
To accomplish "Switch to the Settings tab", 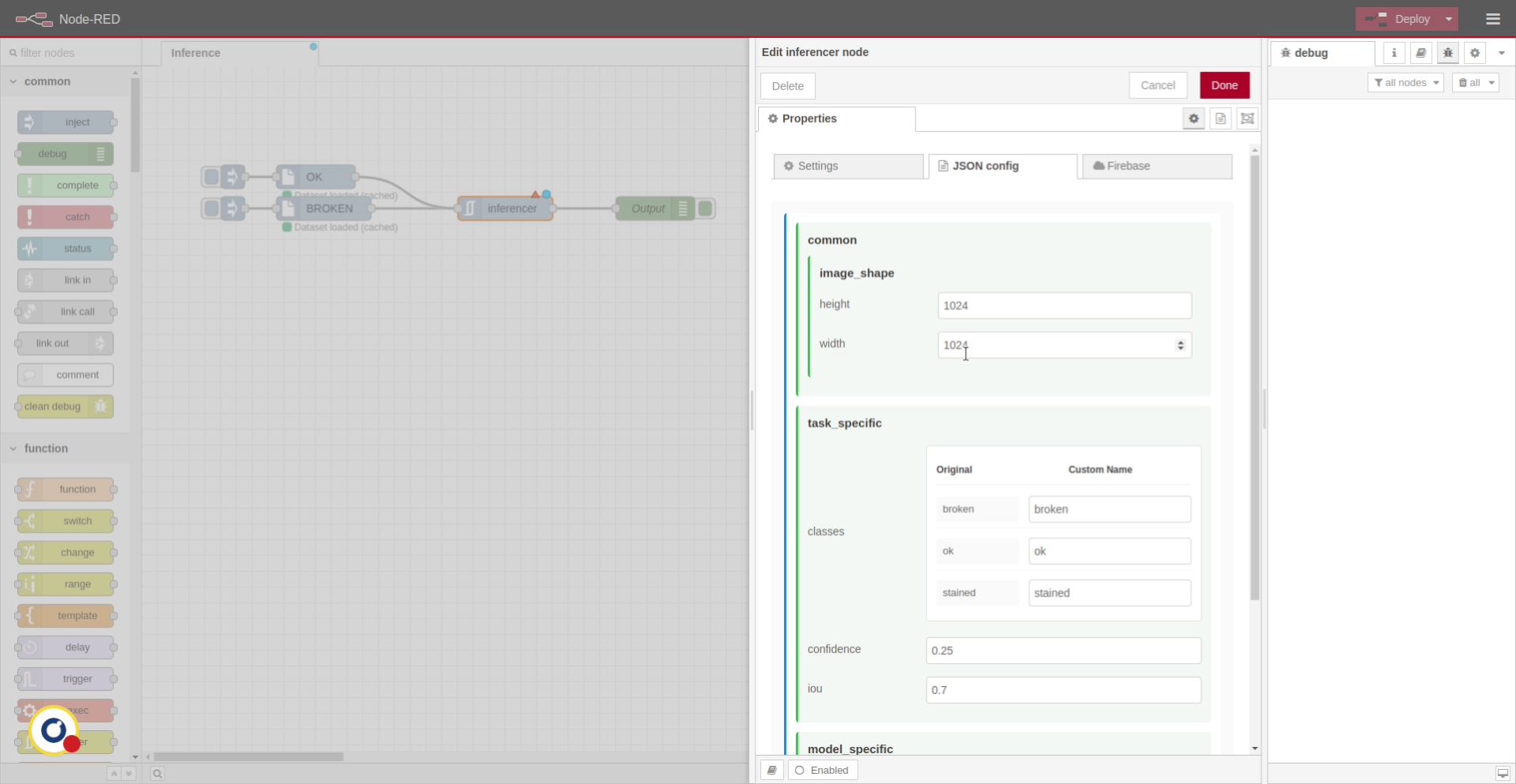I will (849, 166).
